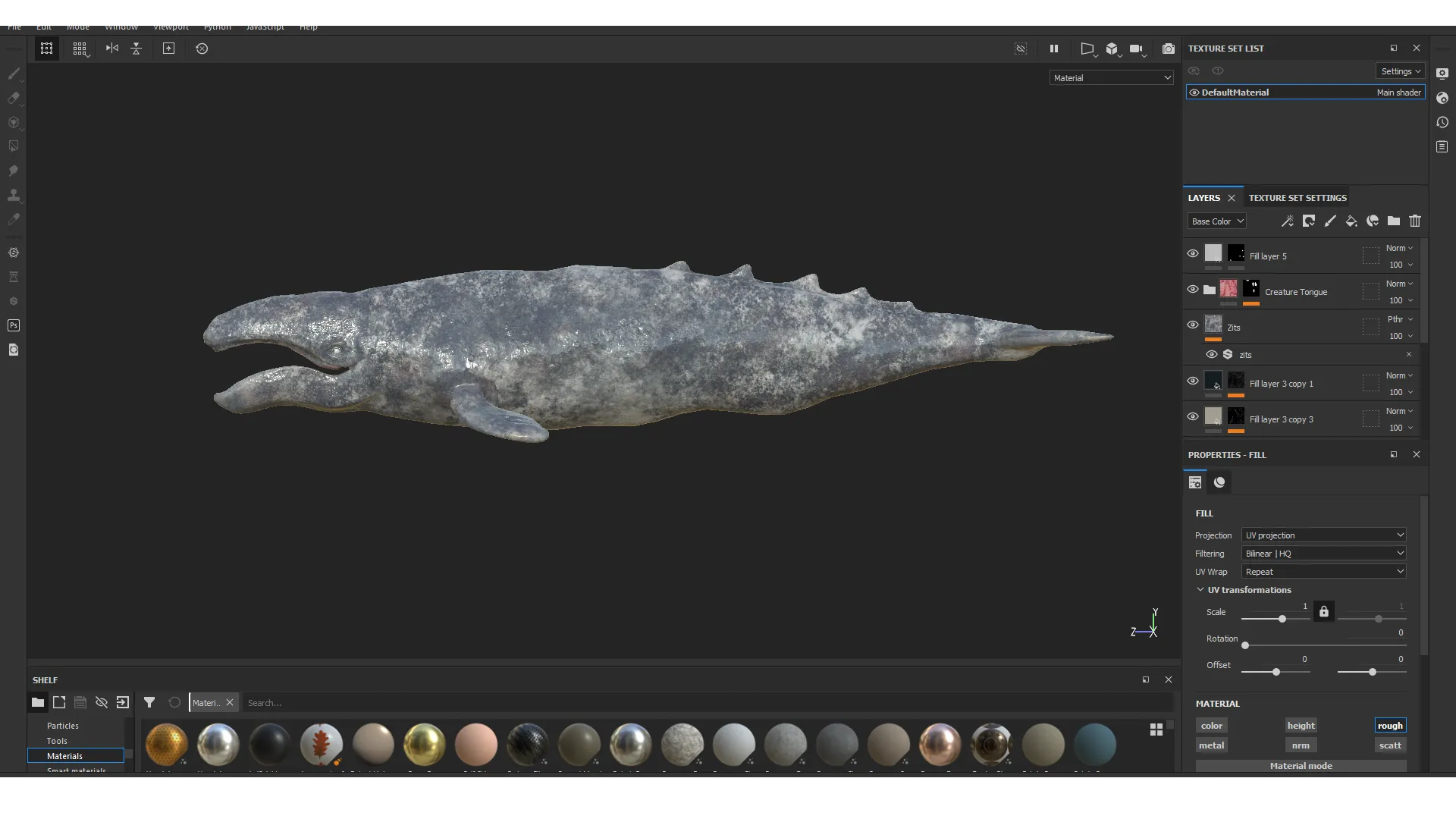
Task: Switch to Texture Set Settings tab
Action: pyautogui.click(x=1298, y=198)
